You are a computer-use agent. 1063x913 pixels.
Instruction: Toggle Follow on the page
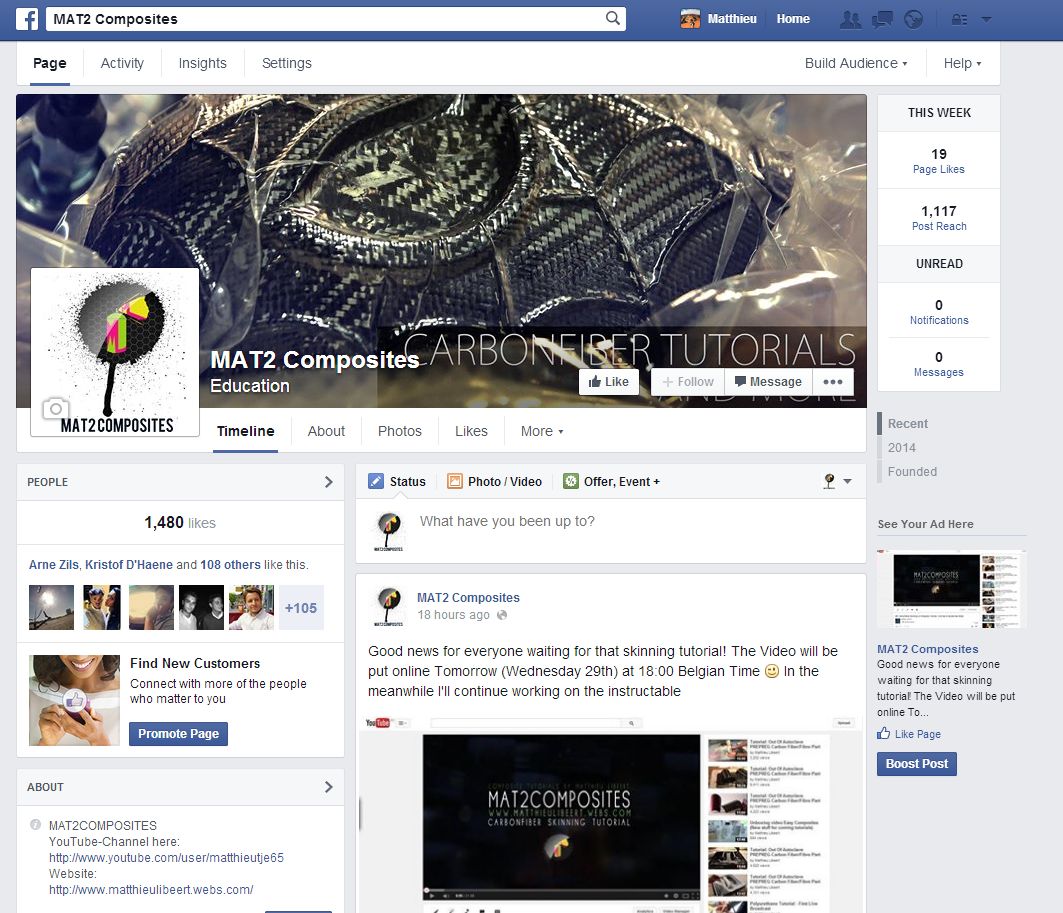[687, 381]
